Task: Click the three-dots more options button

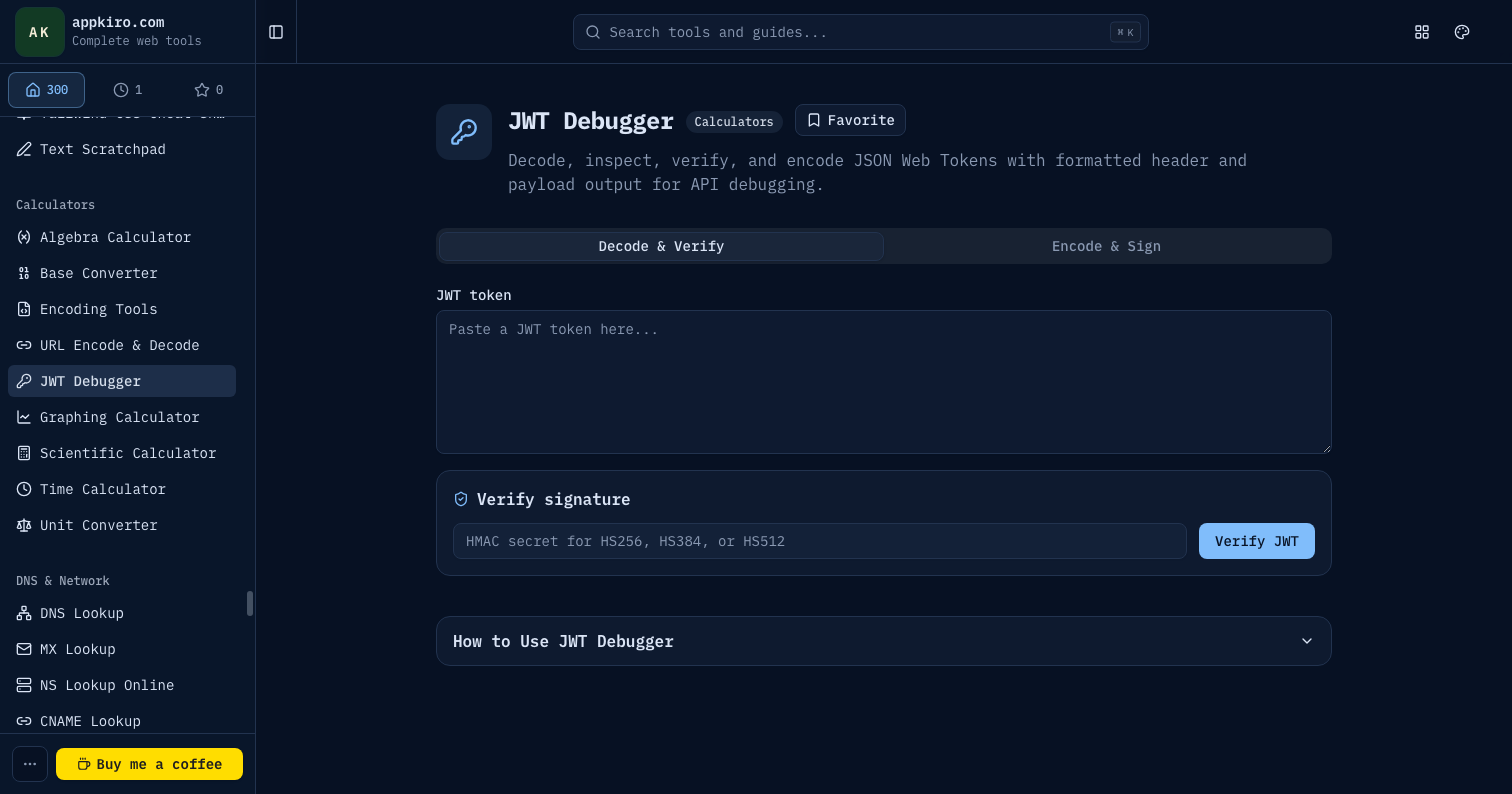Action: tap(30, 764)
